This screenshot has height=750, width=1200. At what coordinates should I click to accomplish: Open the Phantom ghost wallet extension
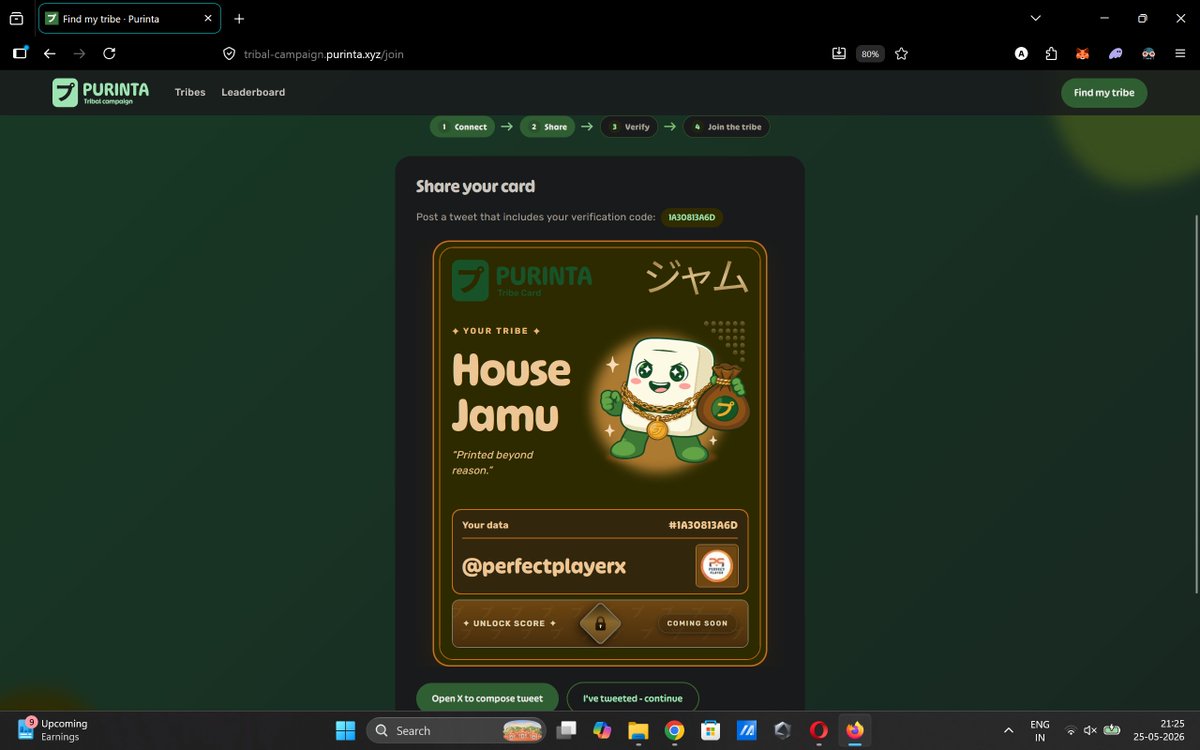pos(1115,54)
